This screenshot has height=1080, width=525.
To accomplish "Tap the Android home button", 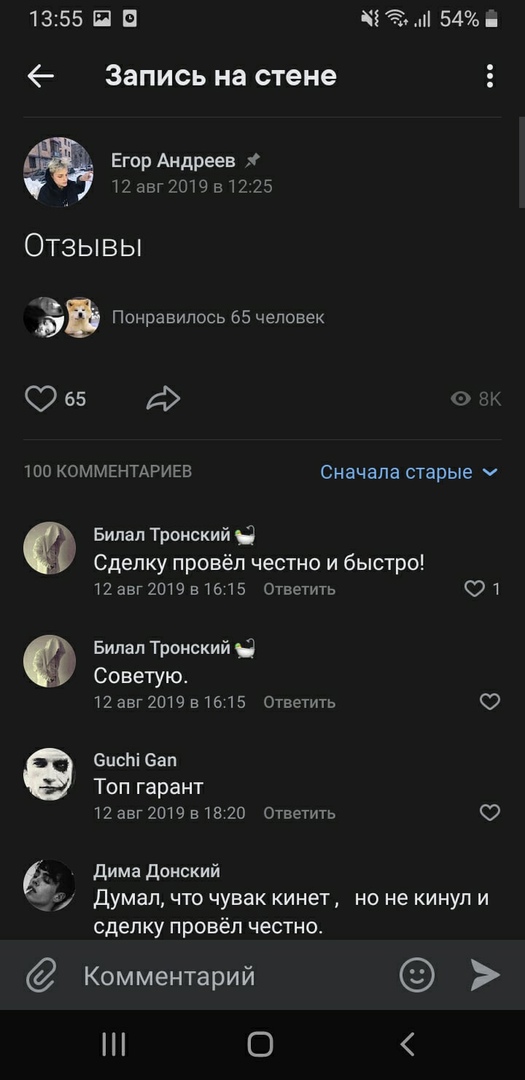I will coord(260,1044).
